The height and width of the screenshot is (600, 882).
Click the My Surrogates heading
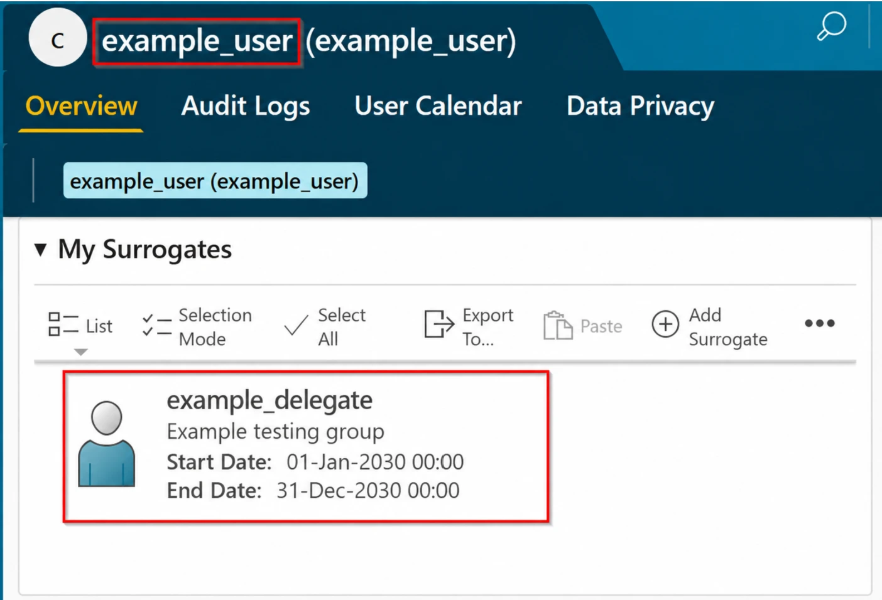coord(145,250)
